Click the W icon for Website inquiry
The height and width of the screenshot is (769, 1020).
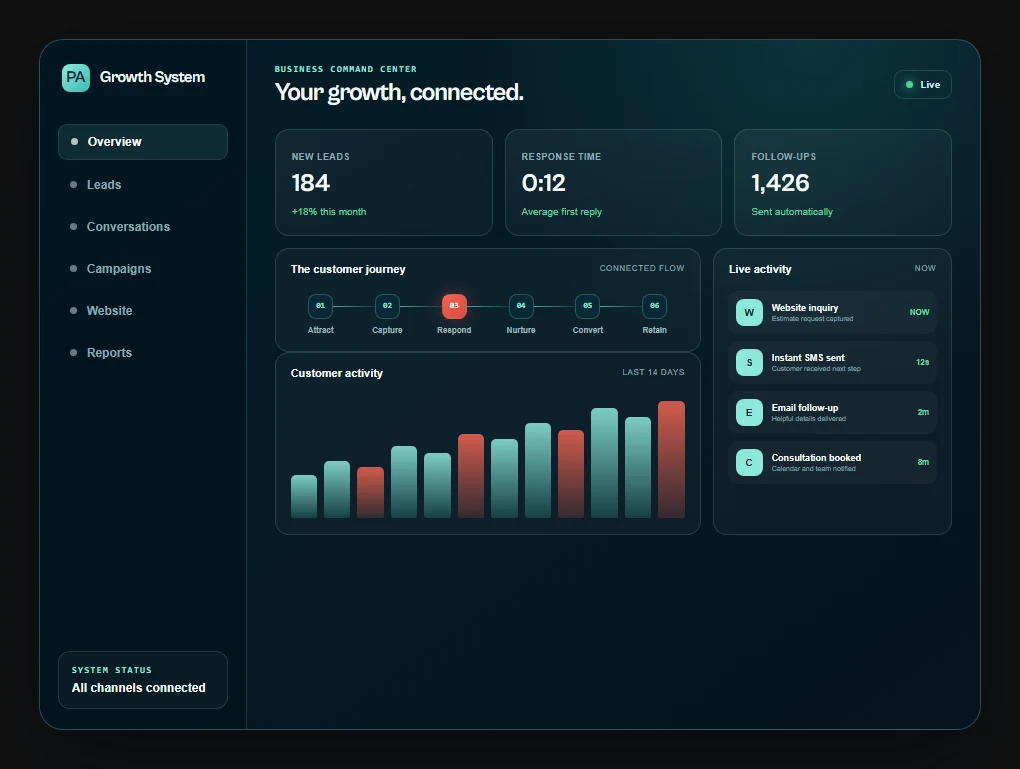[749, 312]
